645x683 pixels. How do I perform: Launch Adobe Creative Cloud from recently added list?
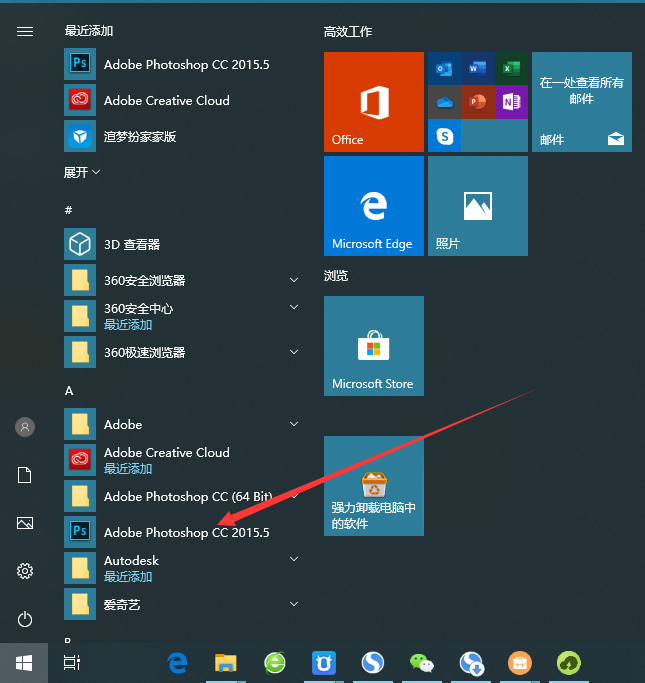coord(166,100)
